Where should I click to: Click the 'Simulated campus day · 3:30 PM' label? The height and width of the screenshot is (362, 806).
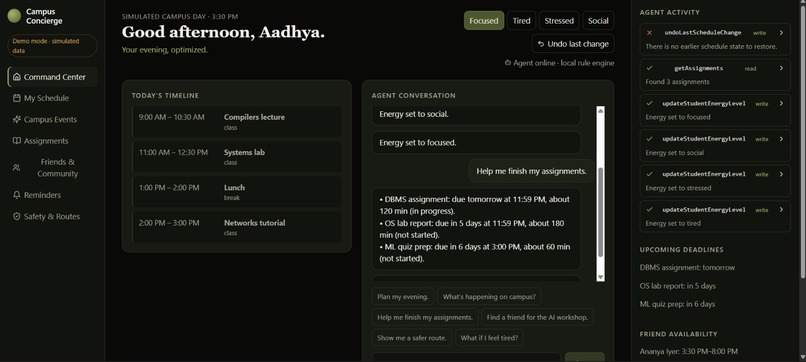180,16
